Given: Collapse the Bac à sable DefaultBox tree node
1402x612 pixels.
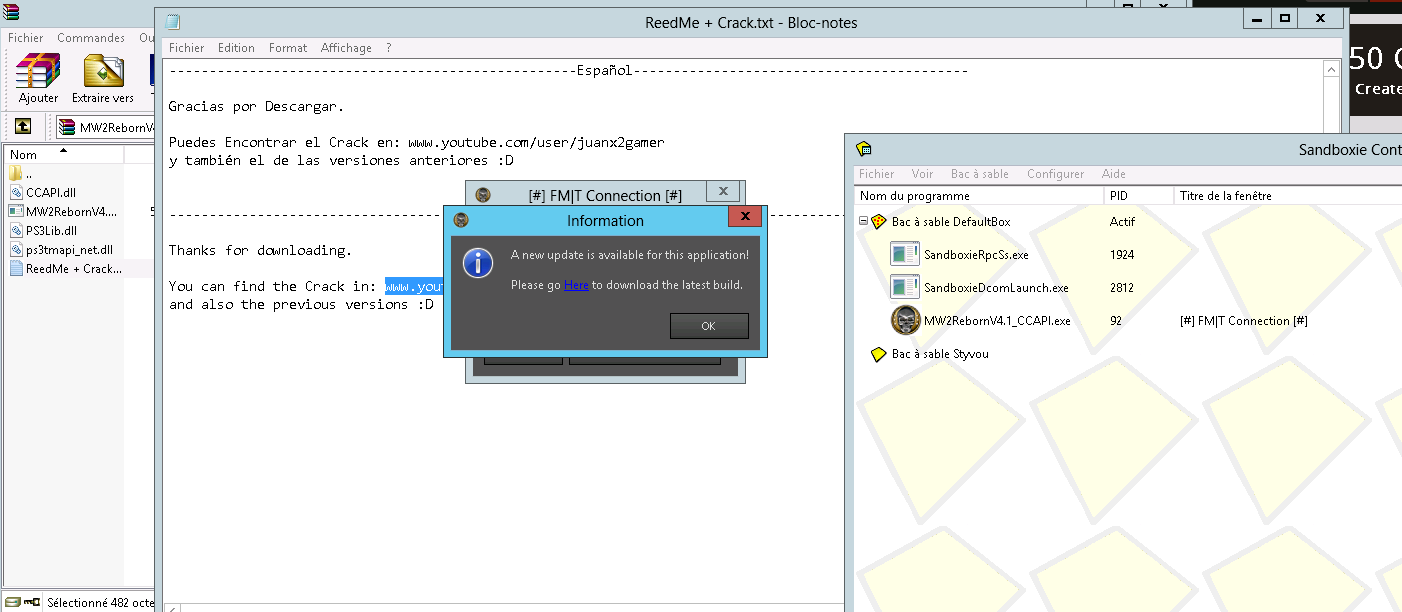Looking at the screenshot, I should point(863,222).
